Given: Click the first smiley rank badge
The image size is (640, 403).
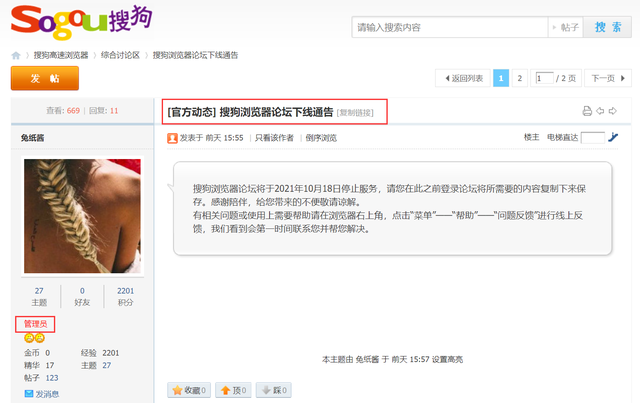Looking at the screenshot, I should tap(29, 338).
